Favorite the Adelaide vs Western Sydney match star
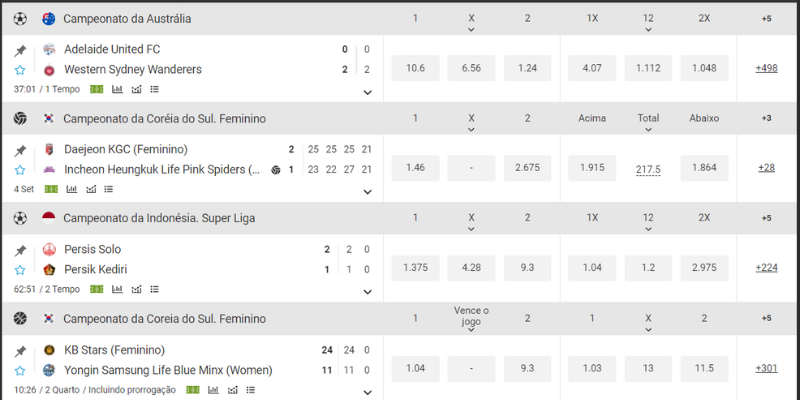This screenshot has height=400, width=800. (20, 70)
